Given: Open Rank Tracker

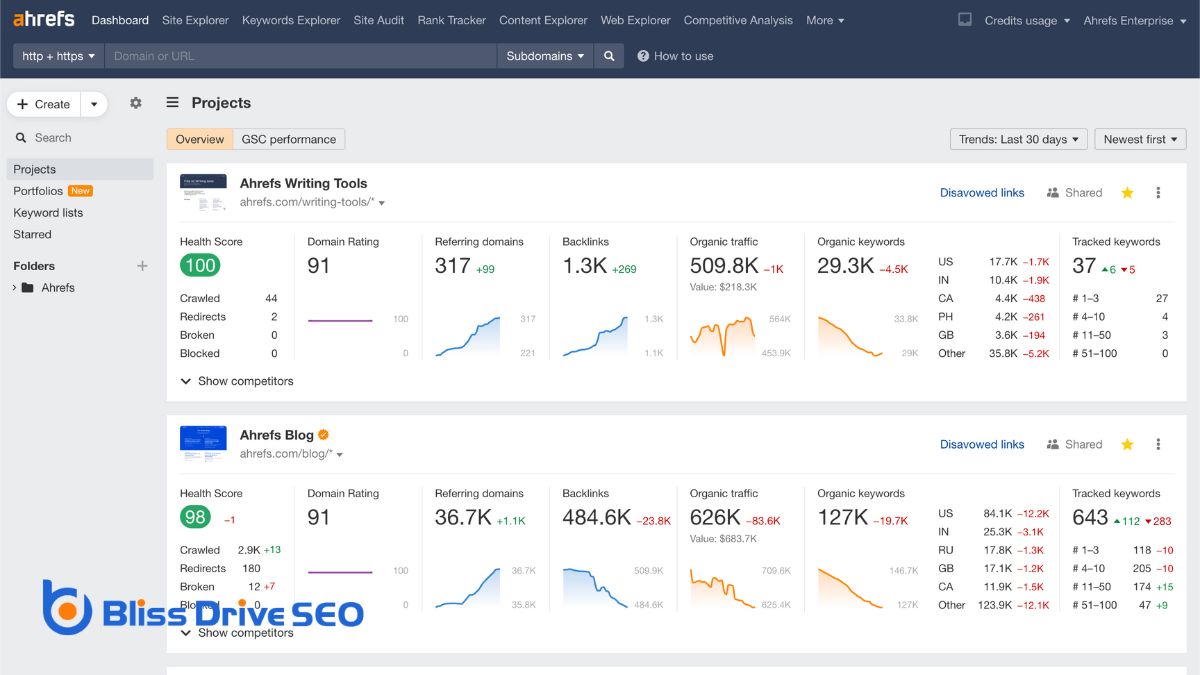Looking at the screenshot, I should point(452,20).
